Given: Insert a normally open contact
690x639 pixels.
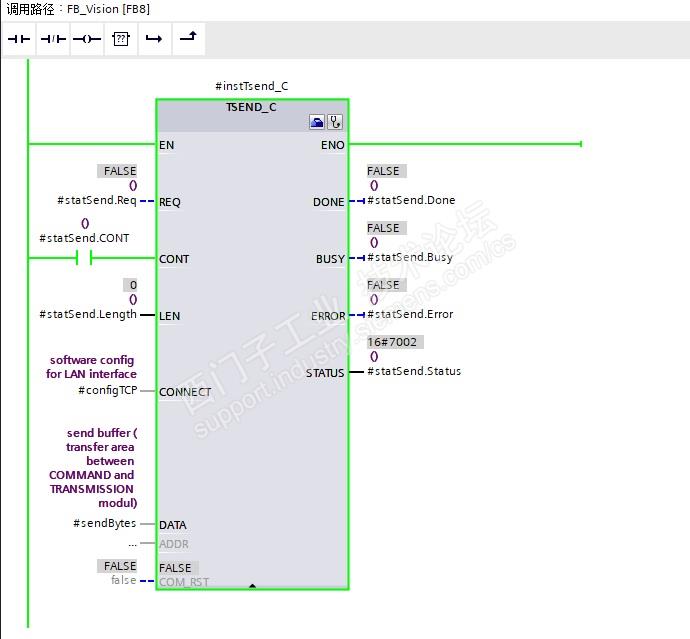Looking at the screenshot, I should click(19, 39).
